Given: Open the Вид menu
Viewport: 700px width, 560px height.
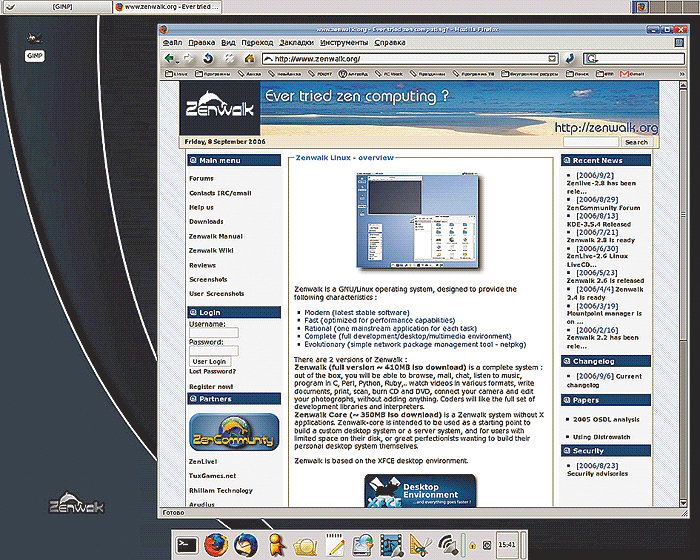Looking at the screenshot, I should click(x=228, y=42).
